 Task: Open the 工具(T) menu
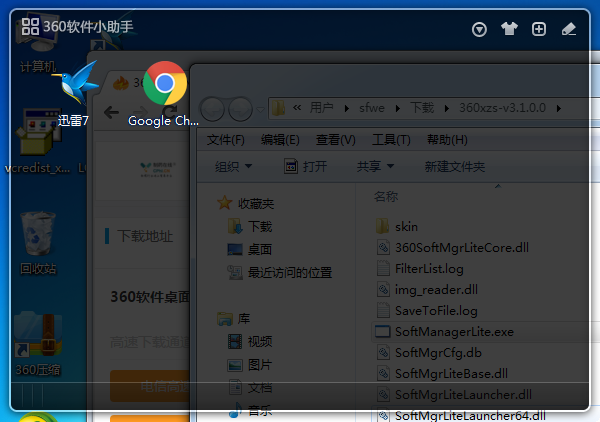(391, 140)
